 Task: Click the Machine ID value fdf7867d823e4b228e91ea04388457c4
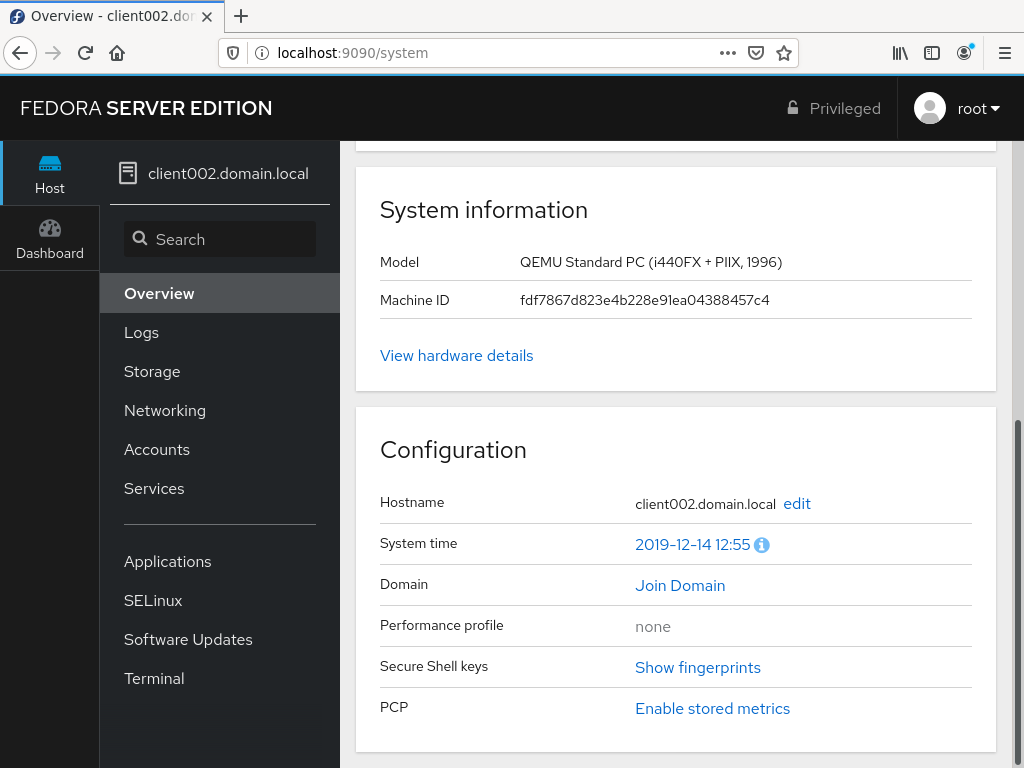pyautogui.click(x=645, y=300)
